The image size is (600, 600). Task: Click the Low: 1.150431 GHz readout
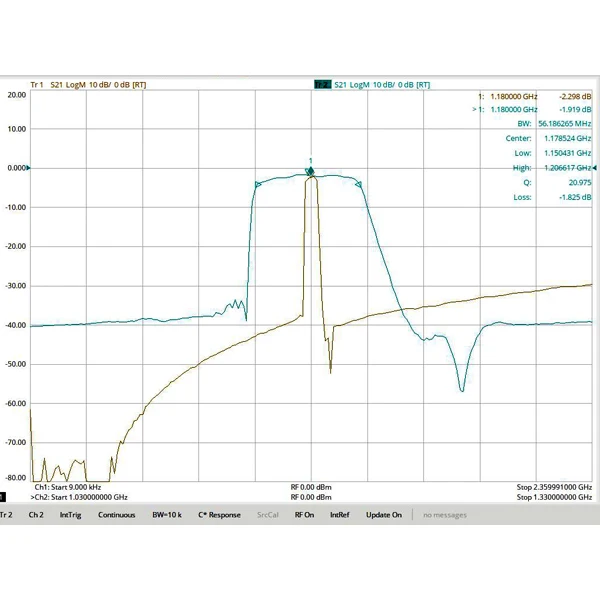(x=553, y=153)
